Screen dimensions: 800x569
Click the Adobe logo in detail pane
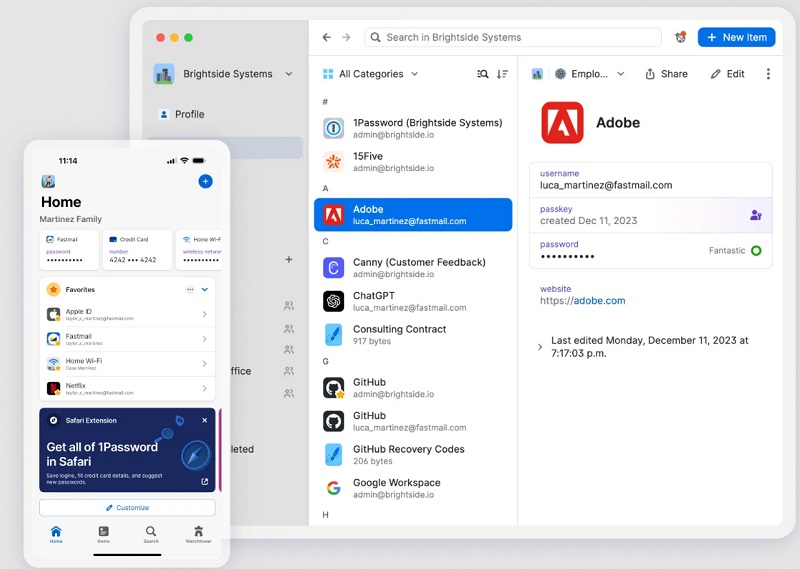tap(562, 122)
